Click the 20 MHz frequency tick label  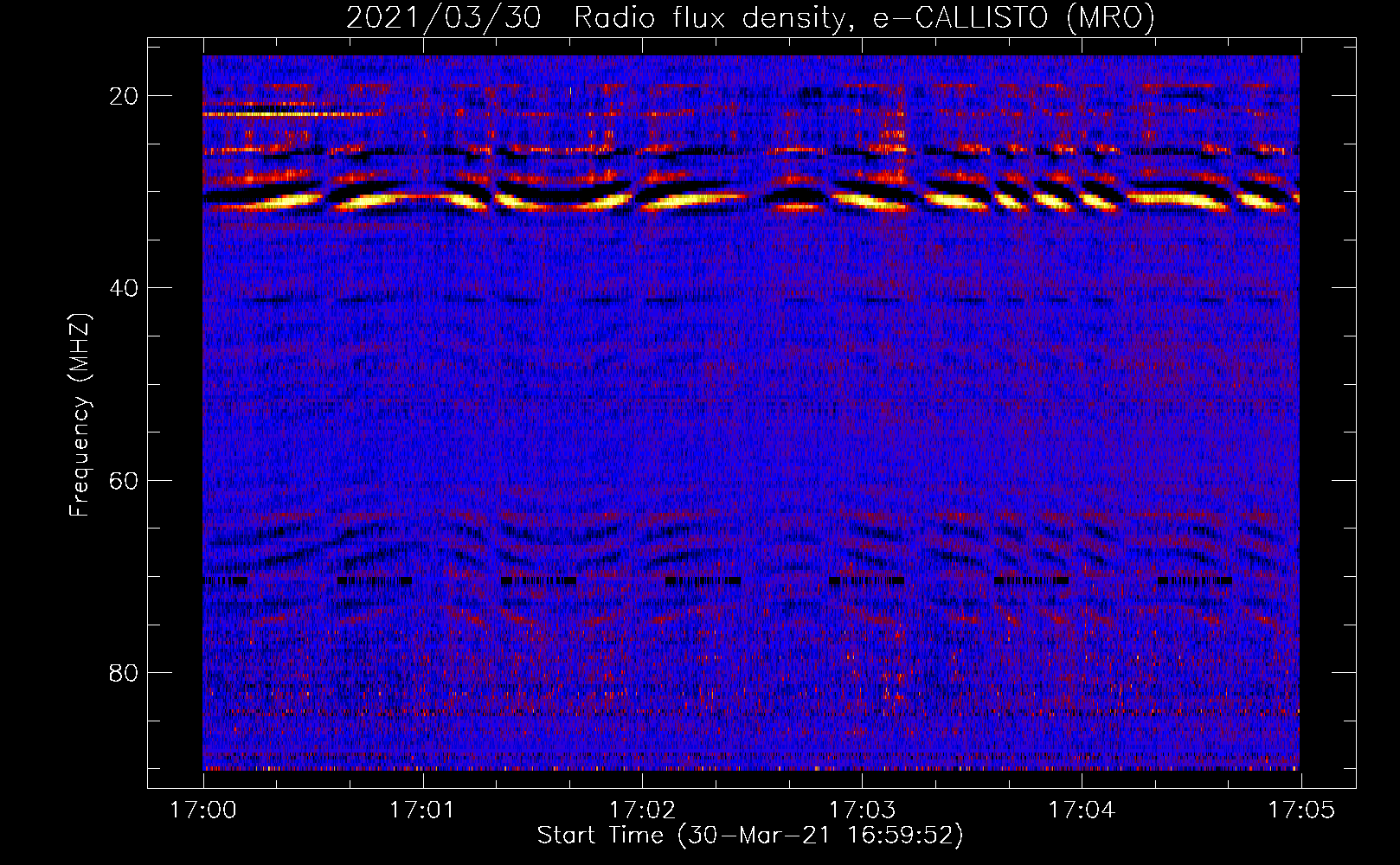124,96
